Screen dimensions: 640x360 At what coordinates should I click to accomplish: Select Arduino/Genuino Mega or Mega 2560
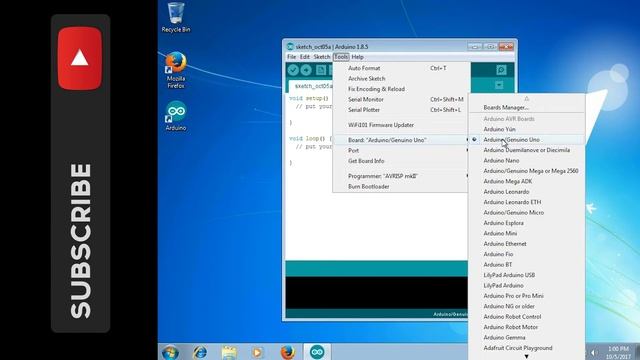click(x=527, y=171)
